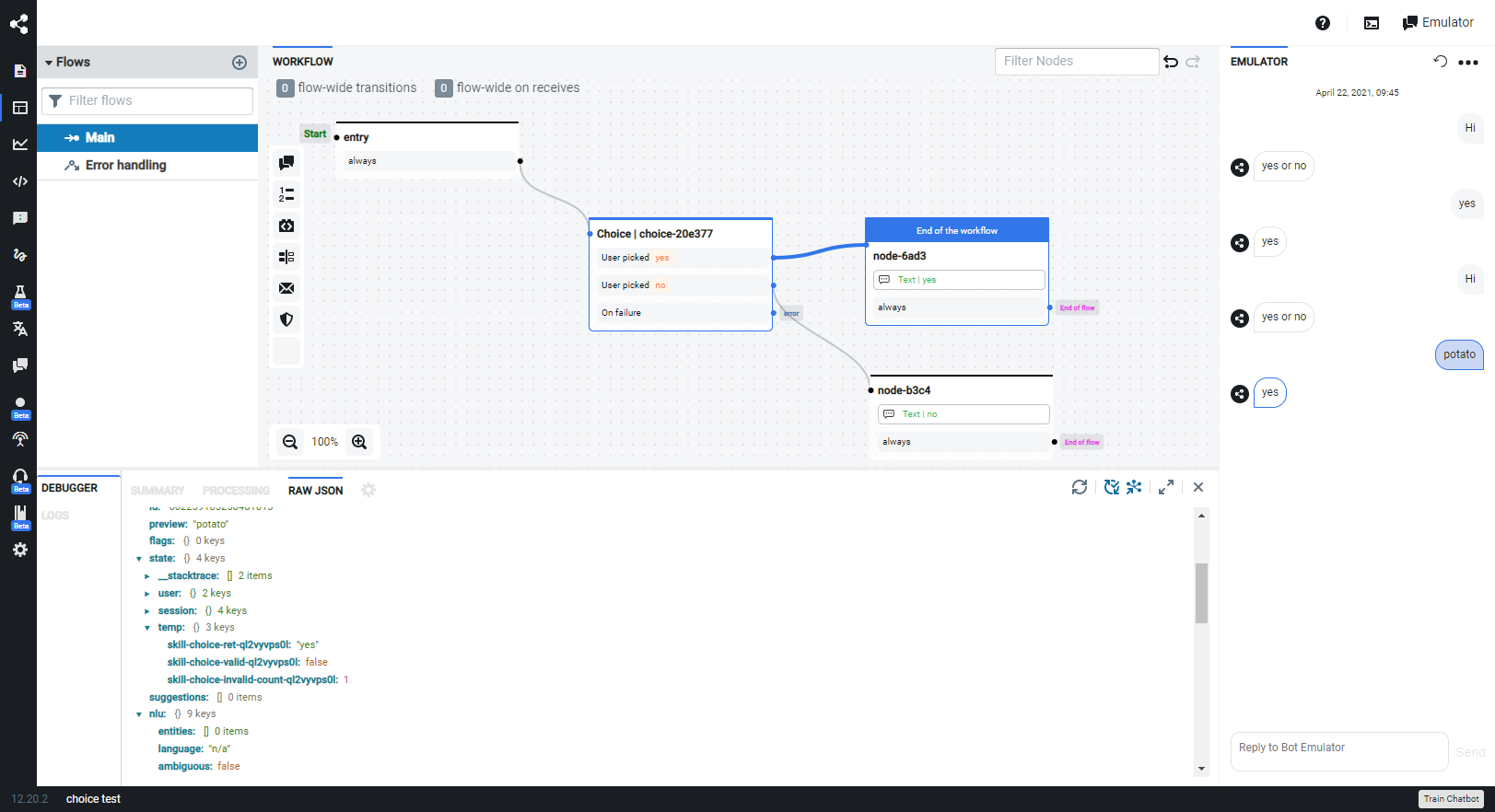Switch to the RAW JSON tab
The height and width of the screenshot is (812, 1495).
315,491
